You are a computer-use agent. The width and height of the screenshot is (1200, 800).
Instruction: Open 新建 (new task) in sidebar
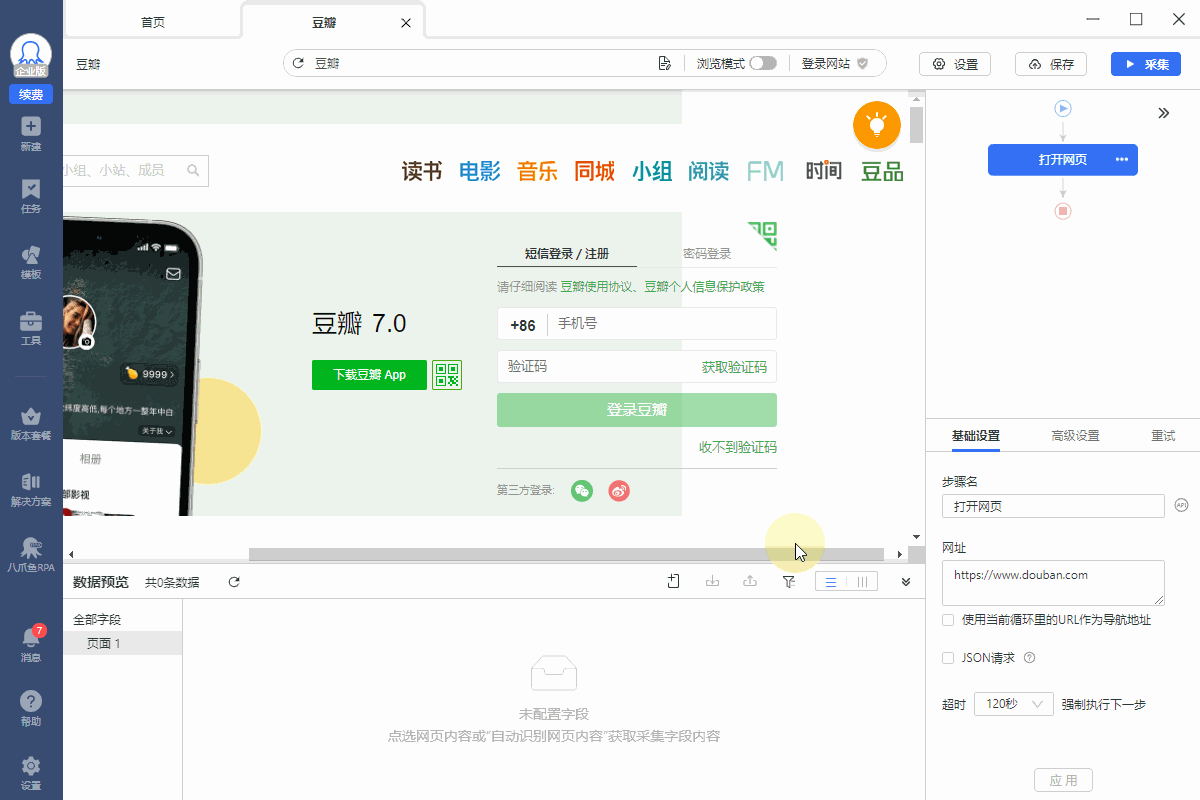point(31,134)
